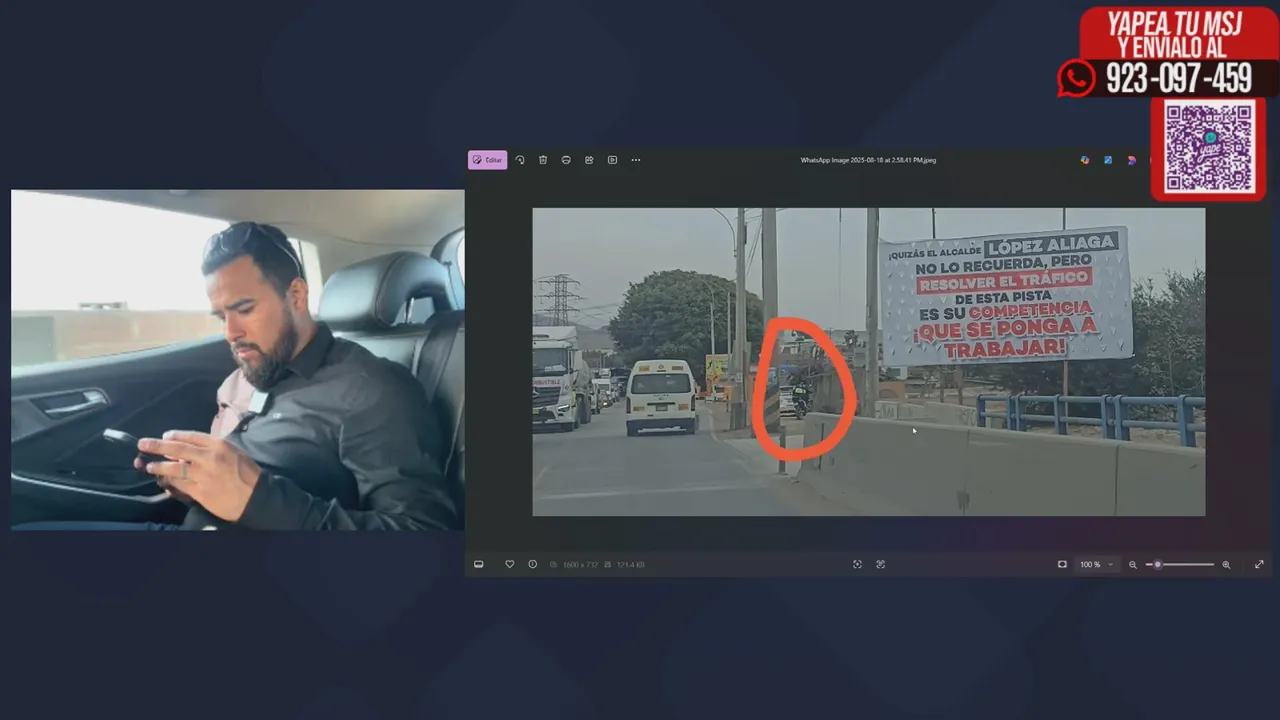Adjust the zoom slider handle
The image size is (1280, 720).
(x=1158, y=564)
